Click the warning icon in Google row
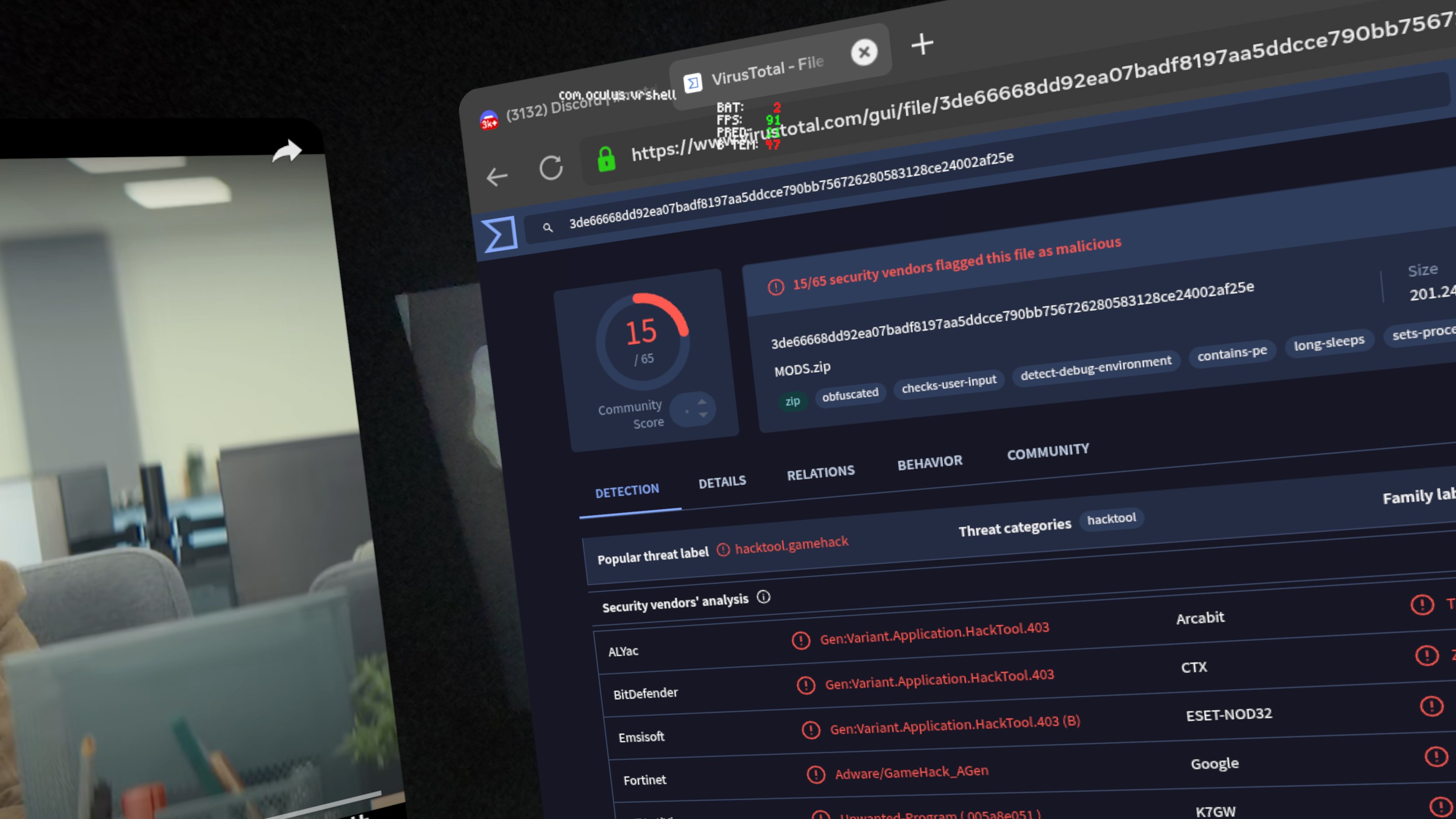 pyautogui.click(x=1436, y=756)
